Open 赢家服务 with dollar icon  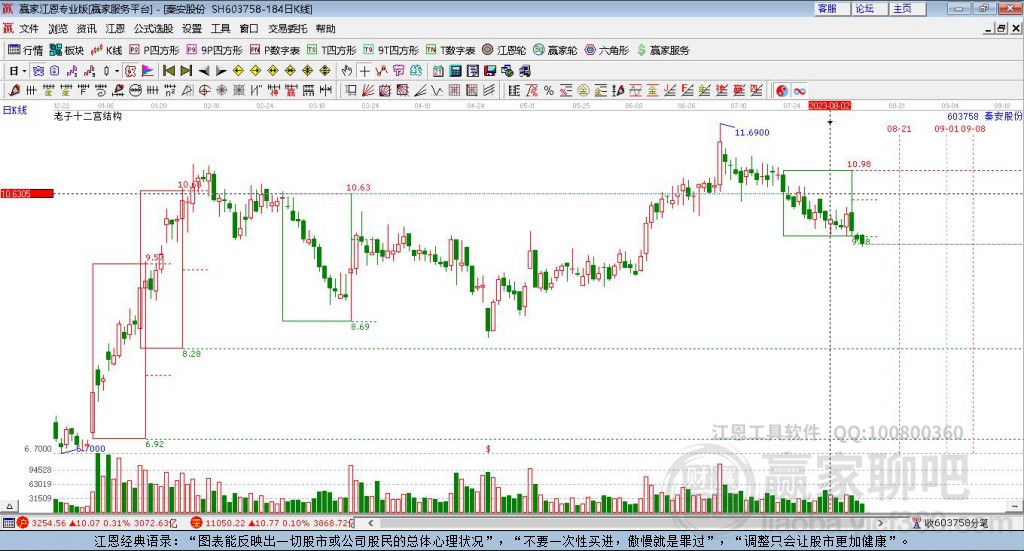point(664,50)
